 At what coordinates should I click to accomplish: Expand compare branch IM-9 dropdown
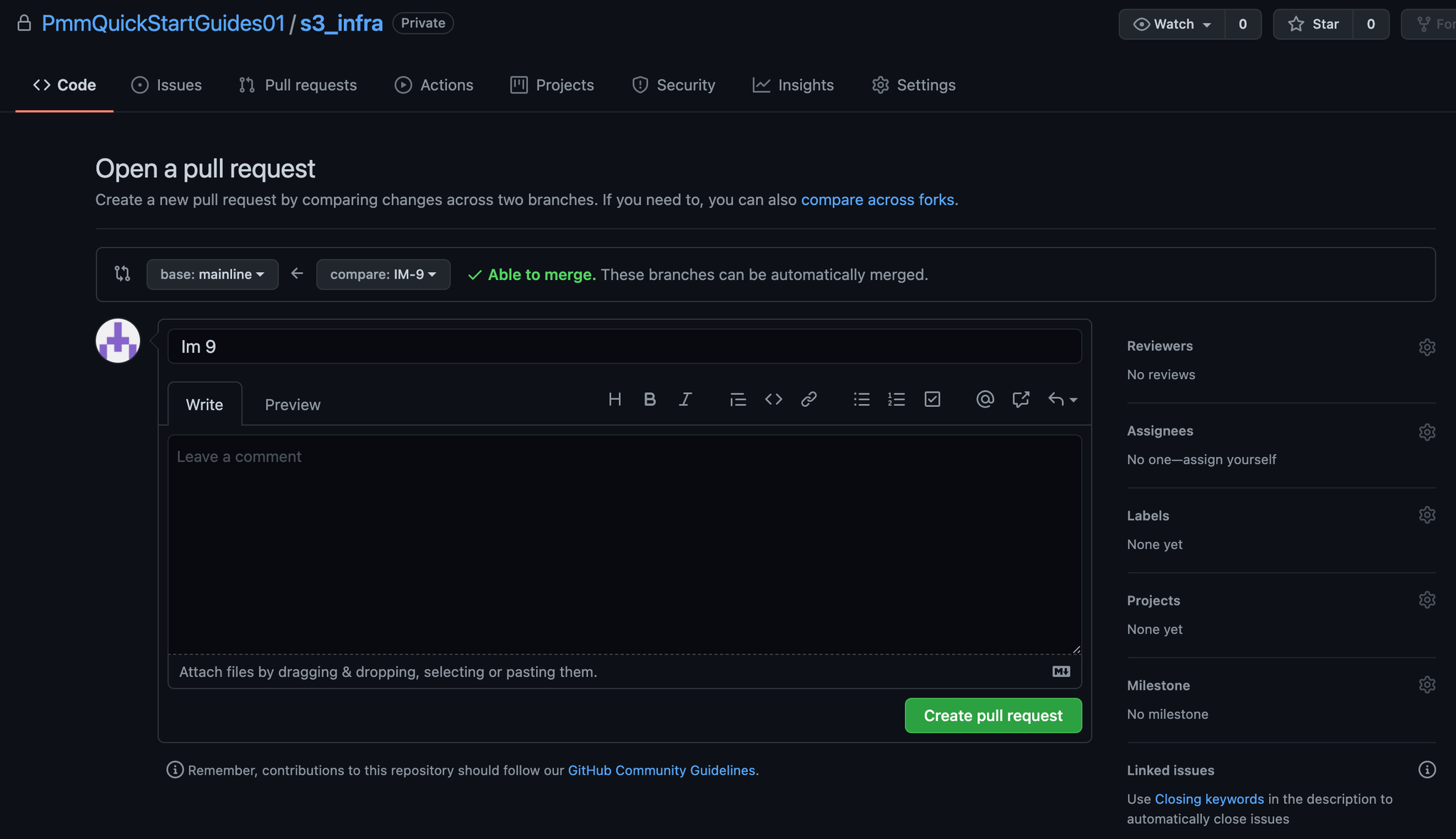[x=383, y=274]
